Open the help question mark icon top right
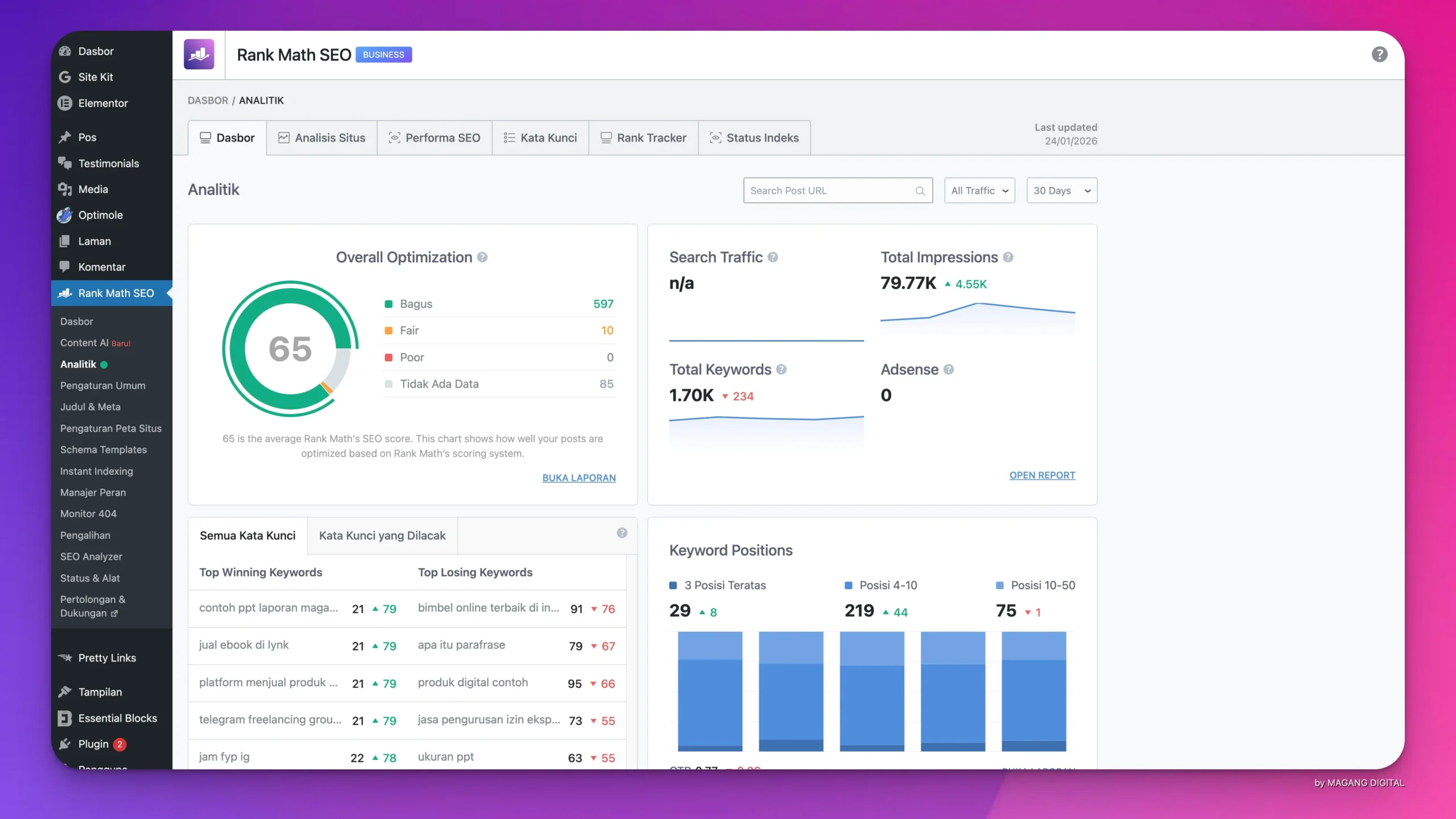Viewport: 1456px width, 819px height. (1379, 55)
